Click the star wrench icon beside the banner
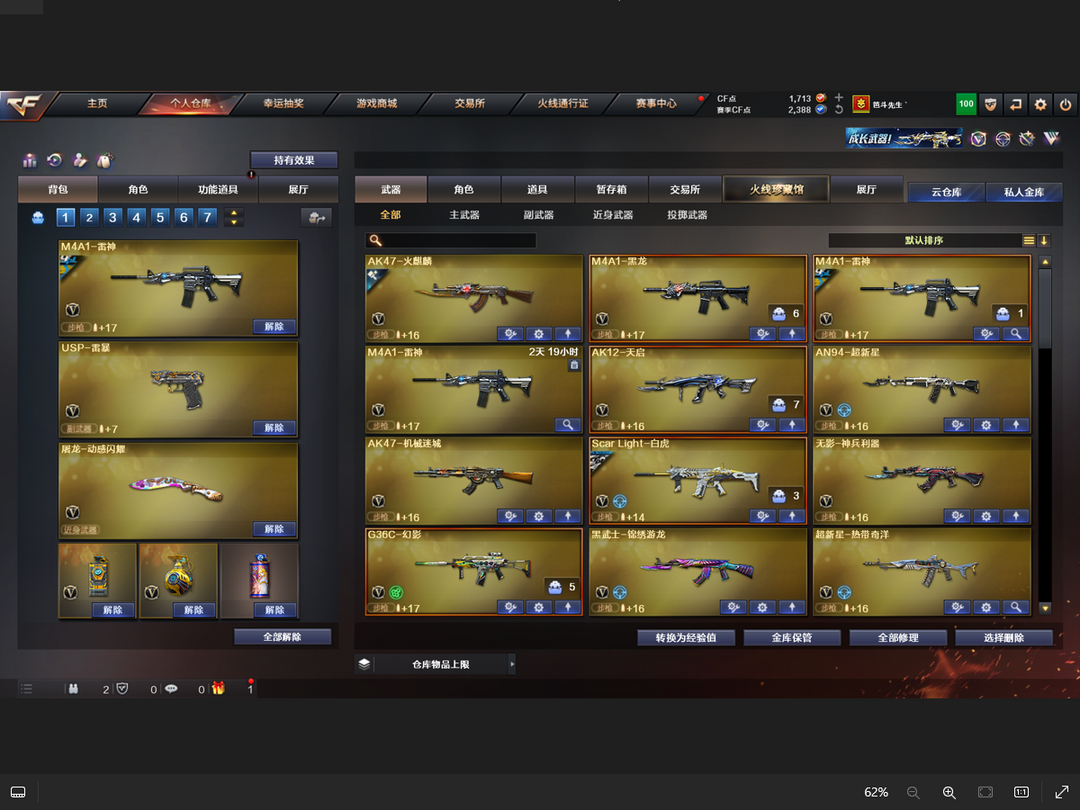Image resolution: width=1080 pixels, height=810 pixels. (x=1027, y=139)
